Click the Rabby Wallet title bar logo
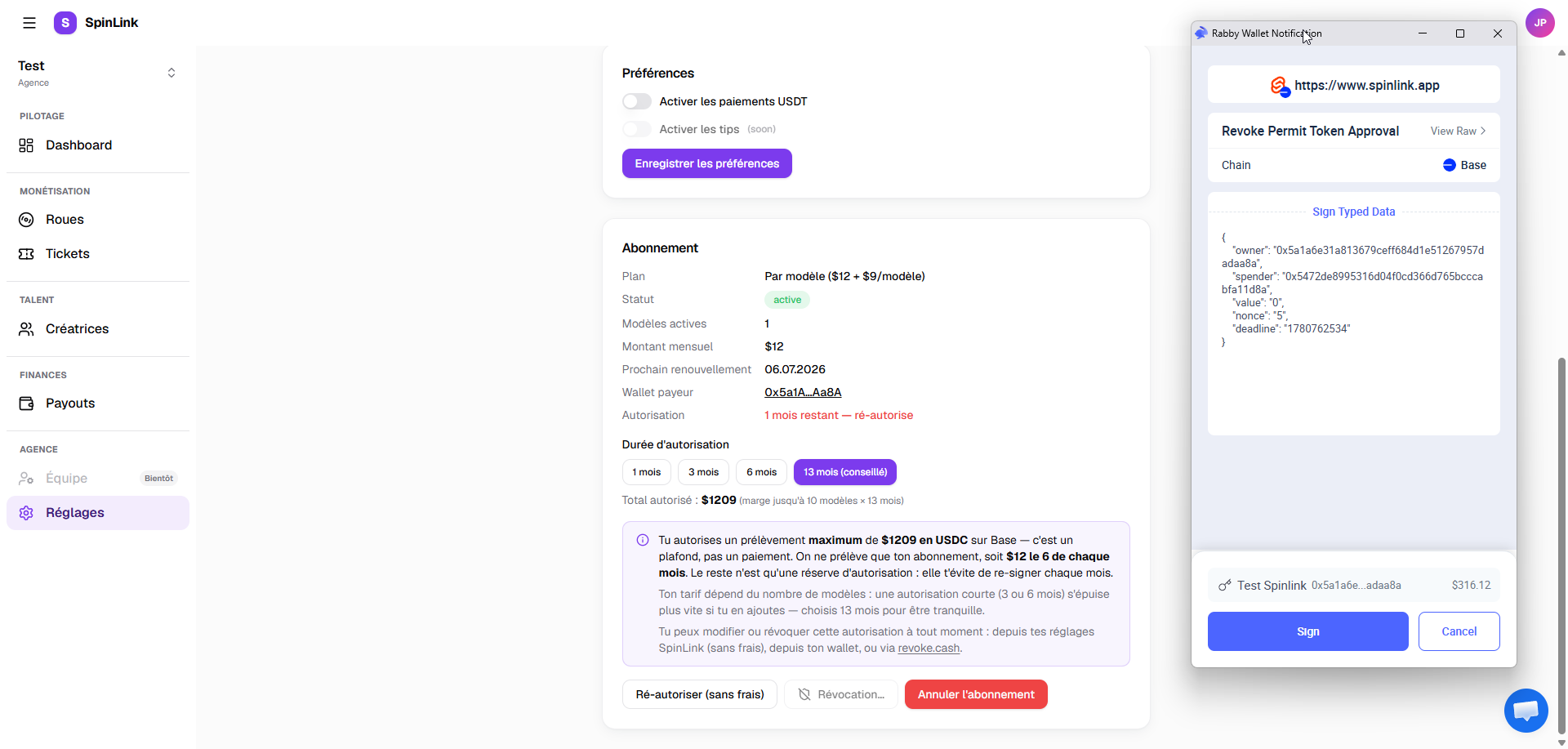This screenshot has width=1568, height=749. (1200, 33)
